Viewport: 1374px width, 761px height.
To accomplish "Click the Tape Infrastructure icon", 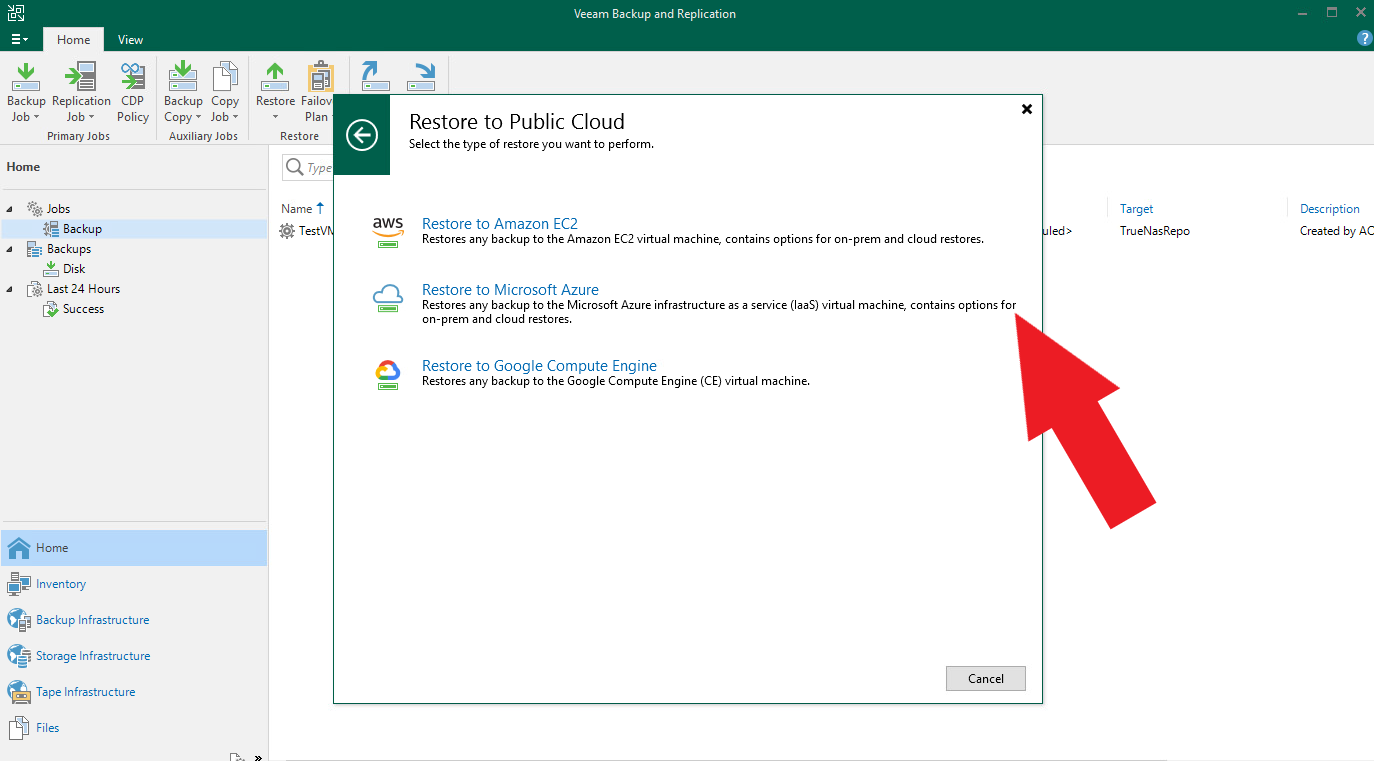I will 18,692.
